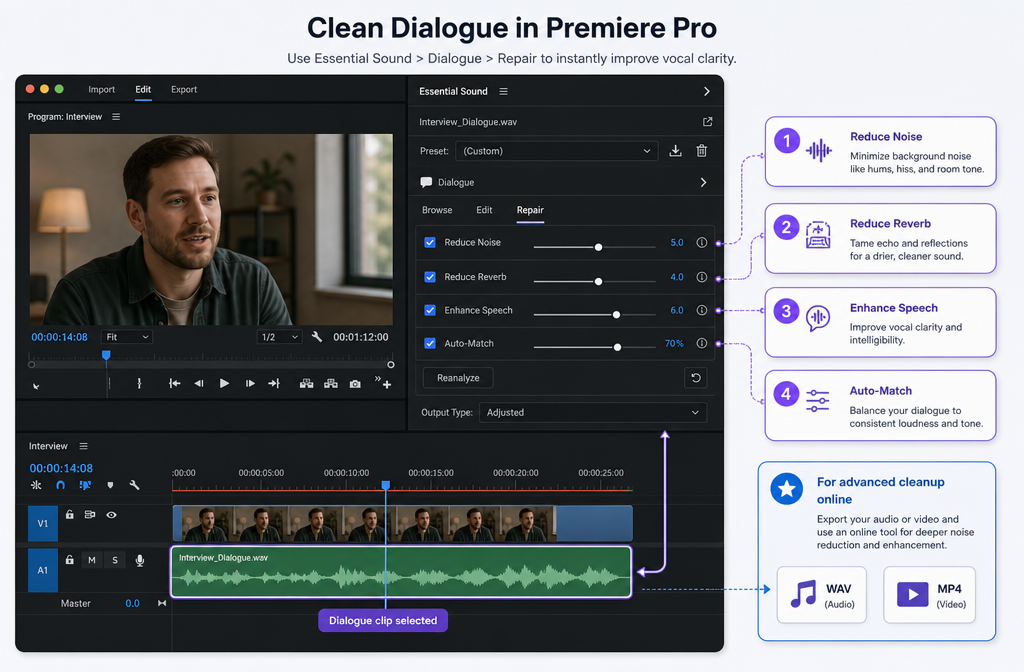
Task: Uncheck the Enhance Speech checkbox
Action: (430, 310)
